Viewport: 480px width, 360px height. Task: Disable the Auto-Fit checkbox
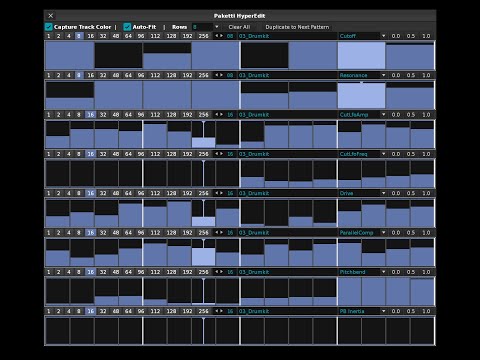click(127, 27)
